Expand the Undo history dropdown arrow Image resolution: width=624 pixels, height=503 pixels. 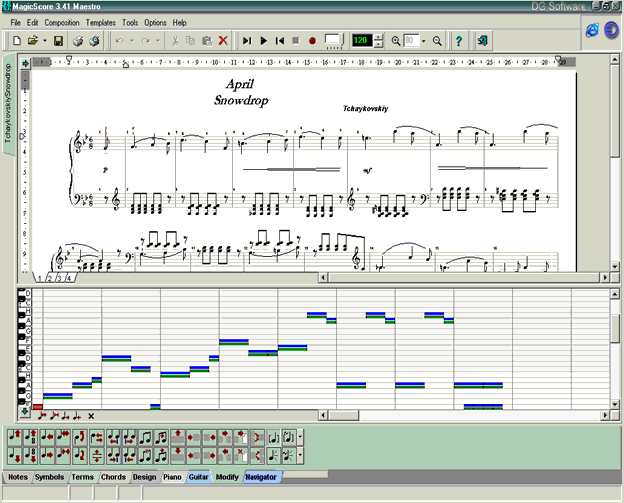click(x=132, y=41)
